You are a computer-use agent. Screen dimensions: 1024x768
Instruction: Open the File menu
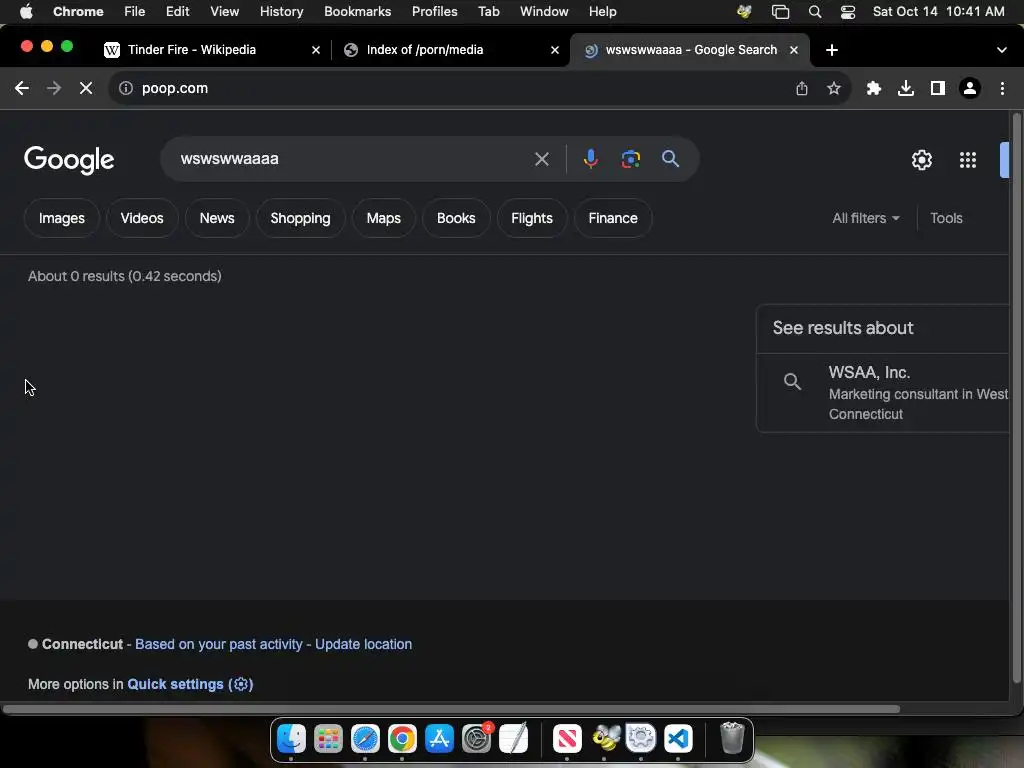point(135,12)
